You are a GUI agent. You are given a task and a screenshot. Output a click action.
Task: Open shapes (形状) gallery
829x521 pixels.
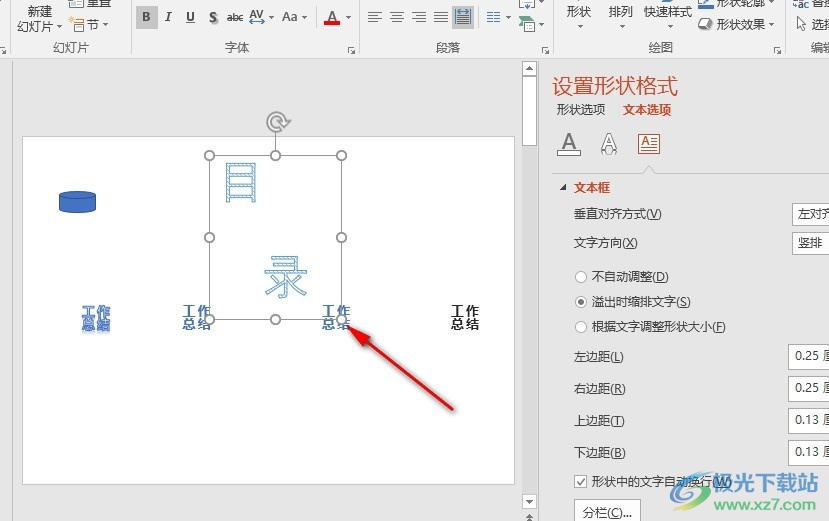click(x=578, y=17)
